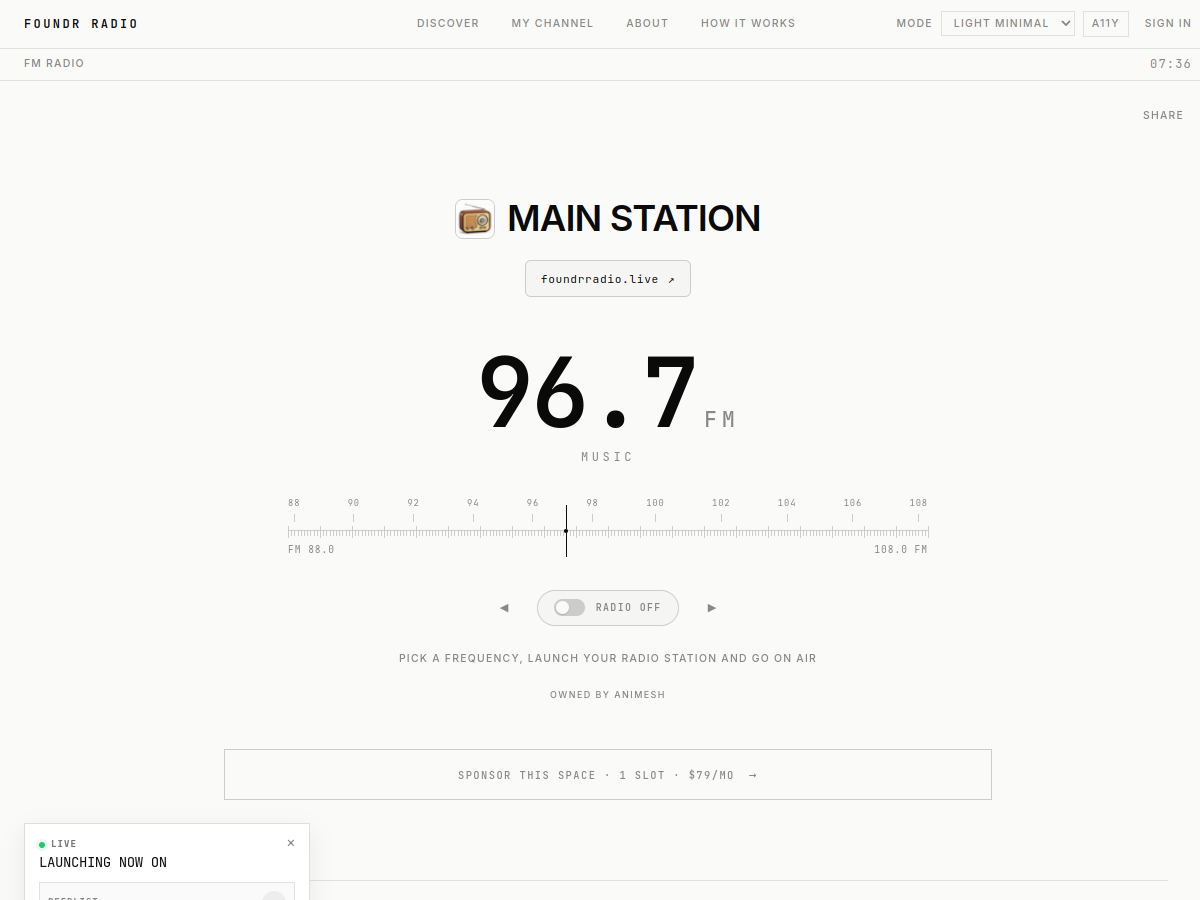1200x900 pixels.
Task: Toggle the Radio Off switch
Action: pyautogui.click(x=608, y=608)
